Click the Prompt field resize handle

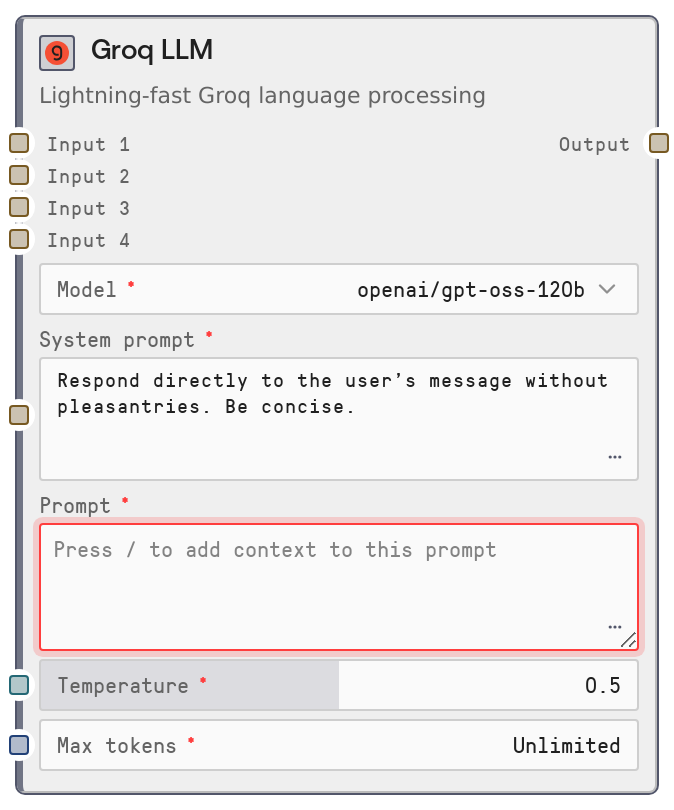pos(628,640)
